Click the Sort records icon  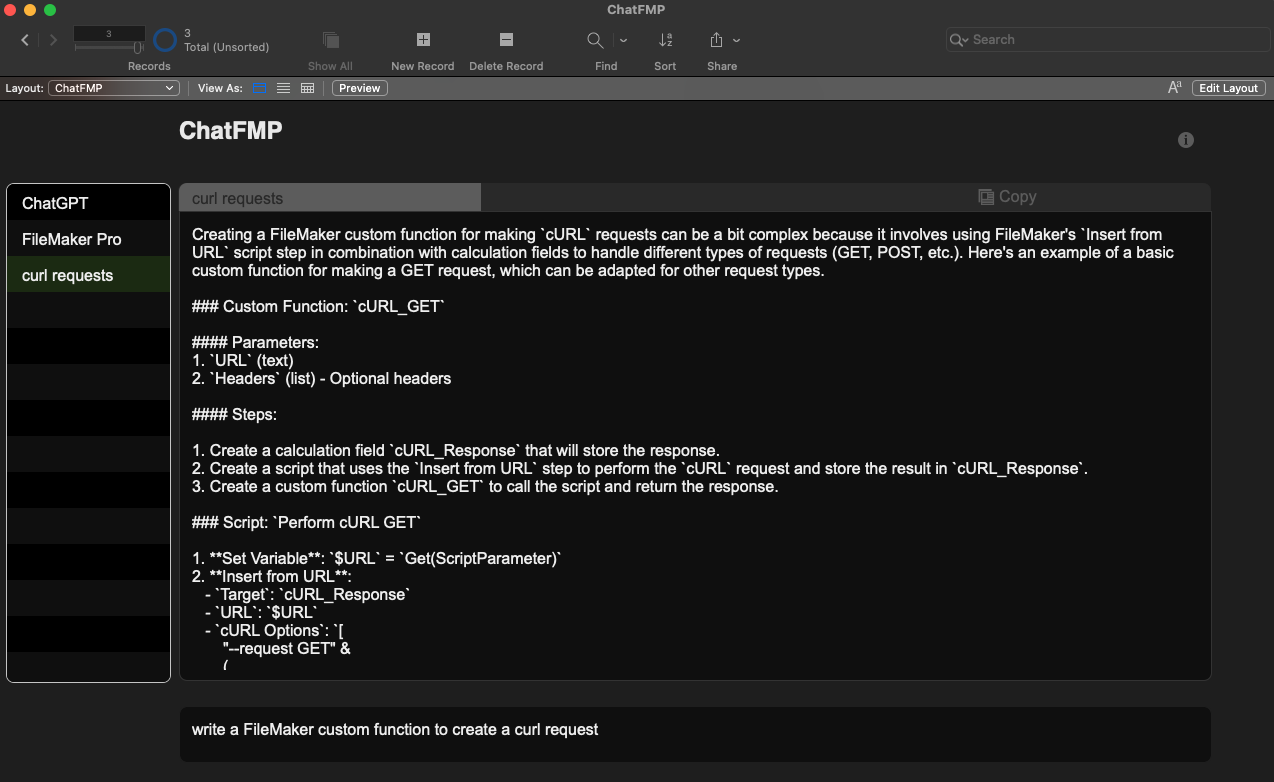665,40
